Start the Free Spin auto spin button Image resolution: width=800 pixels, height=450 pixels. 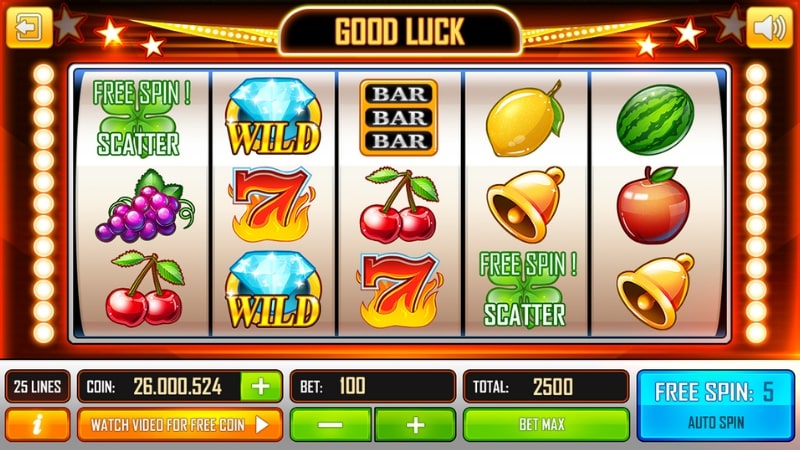pyautogui.click(x=716, y=406)
